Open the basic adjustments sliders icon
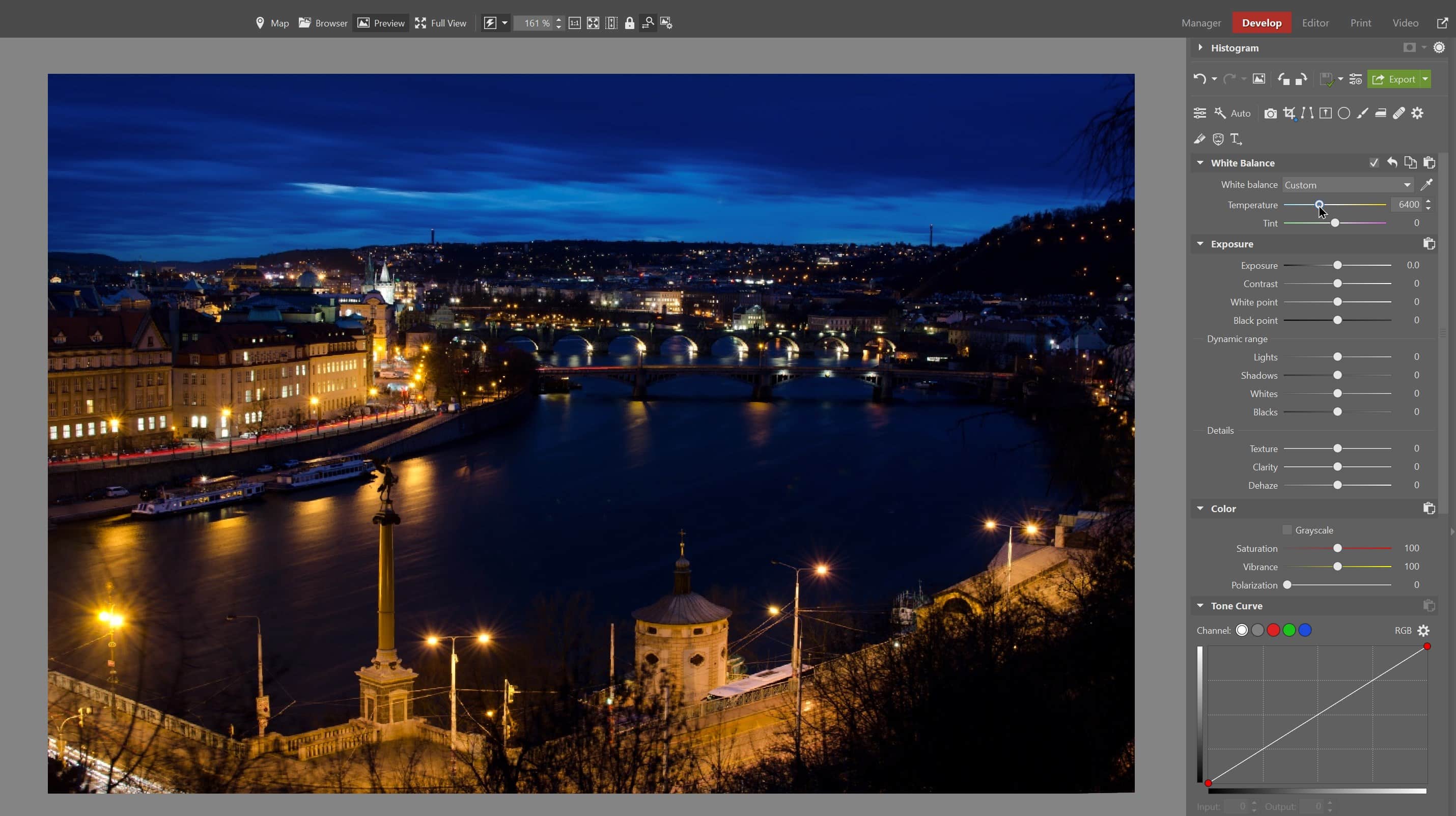The image size is (1456, 816). (1199, 113)
